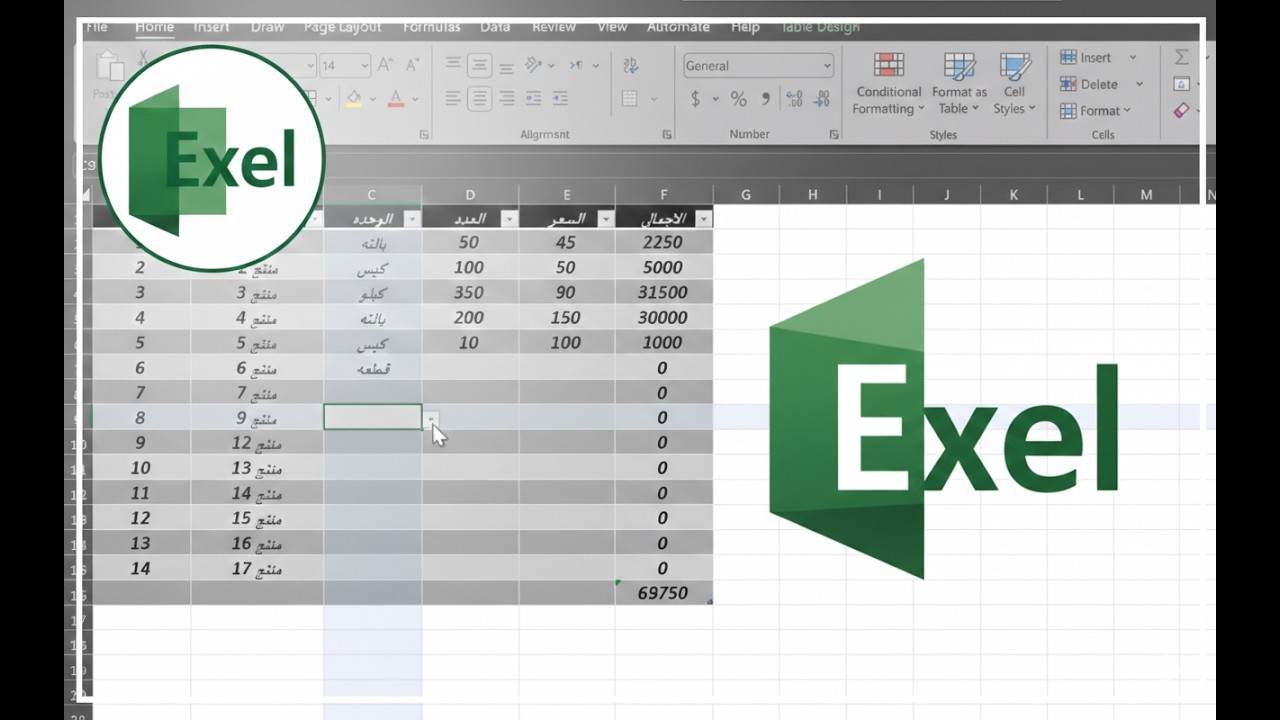
Task: Apply Accounting dollar number format
Action: click(x=696, y=99)
